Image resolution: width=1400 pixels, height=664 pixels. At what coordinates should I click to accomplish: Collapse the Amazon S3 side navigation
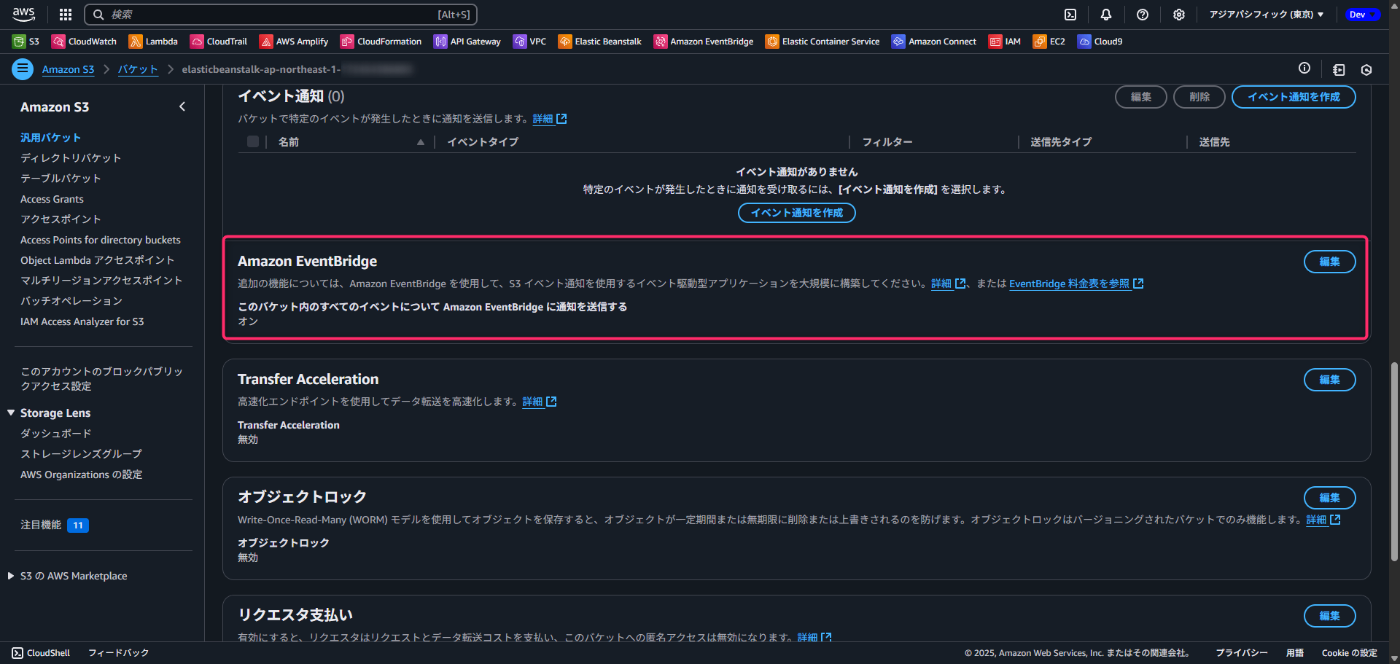point(182,107)
